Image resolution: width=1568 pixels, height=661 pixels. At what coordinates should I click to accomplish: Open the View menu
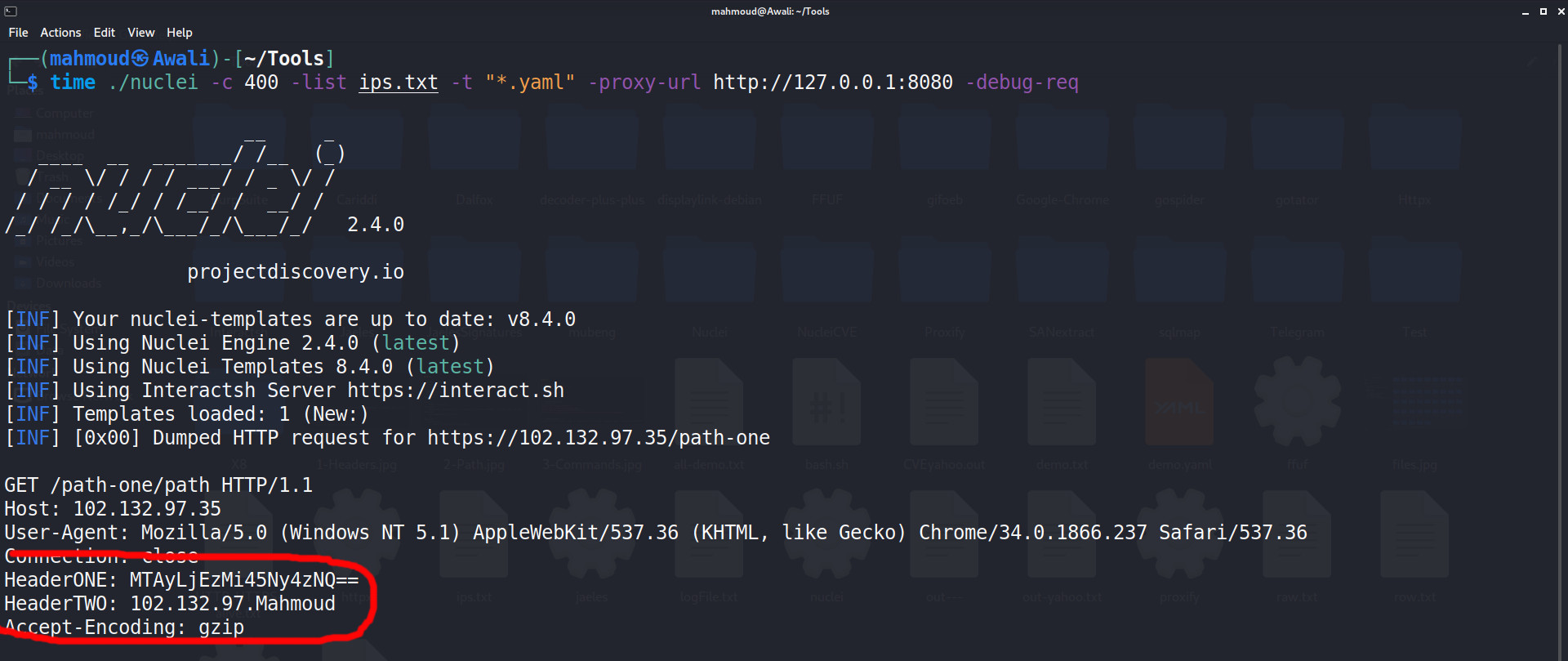(x=140, y=33)
